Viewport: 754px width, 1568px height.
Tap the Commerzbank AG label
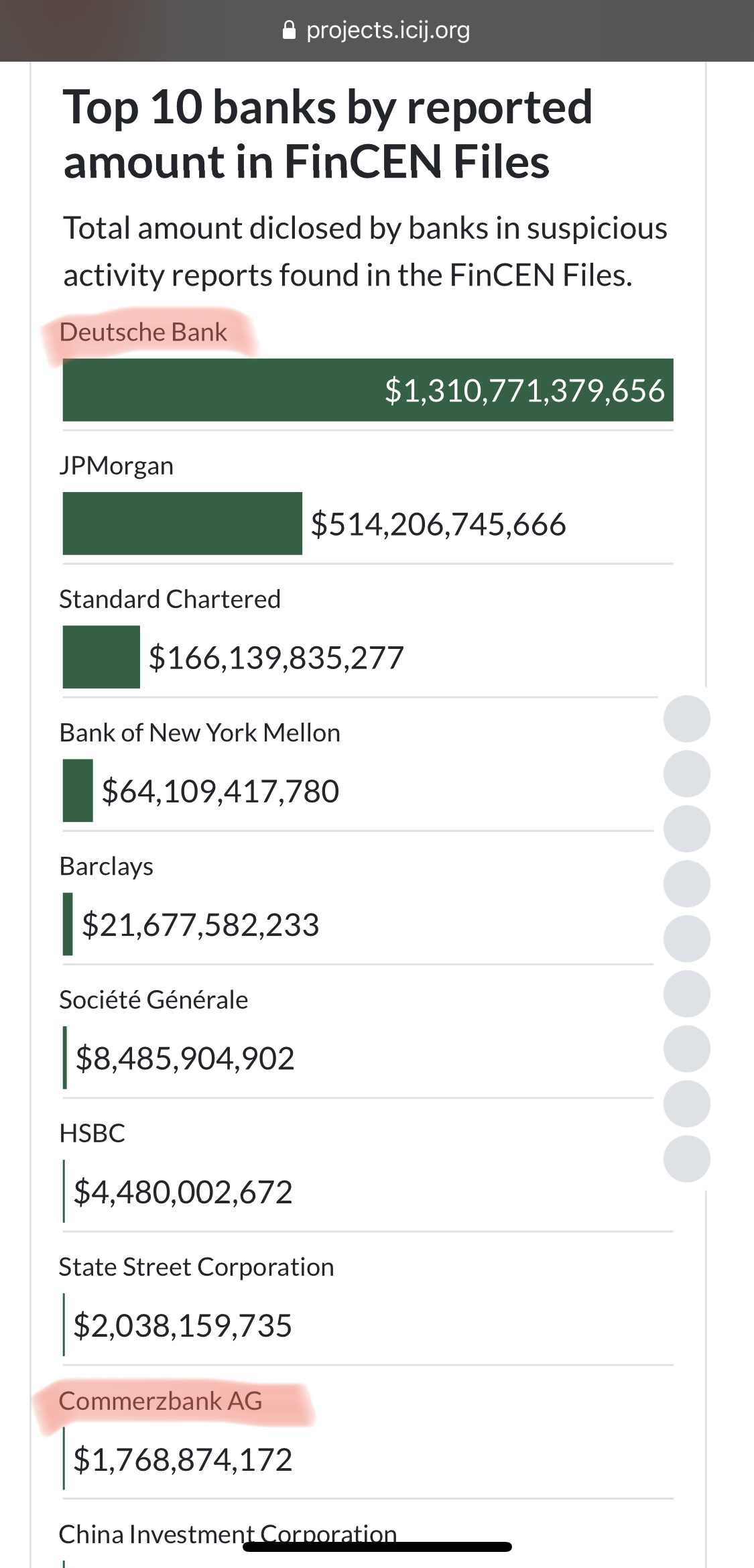(x=160, y=1401)
